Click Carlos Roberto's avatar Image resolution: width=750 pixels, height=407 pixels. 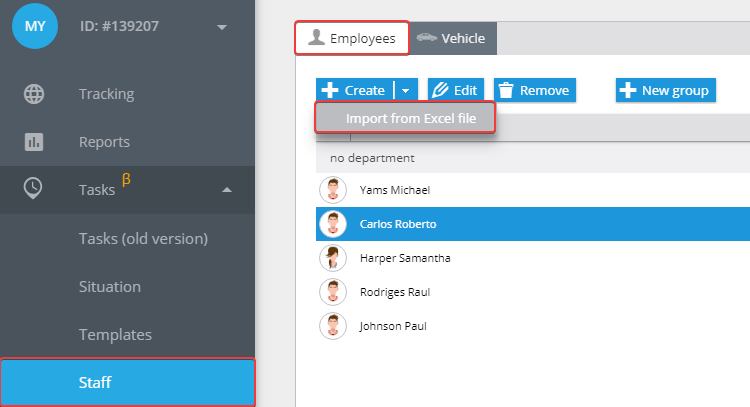tap(333, 224)
